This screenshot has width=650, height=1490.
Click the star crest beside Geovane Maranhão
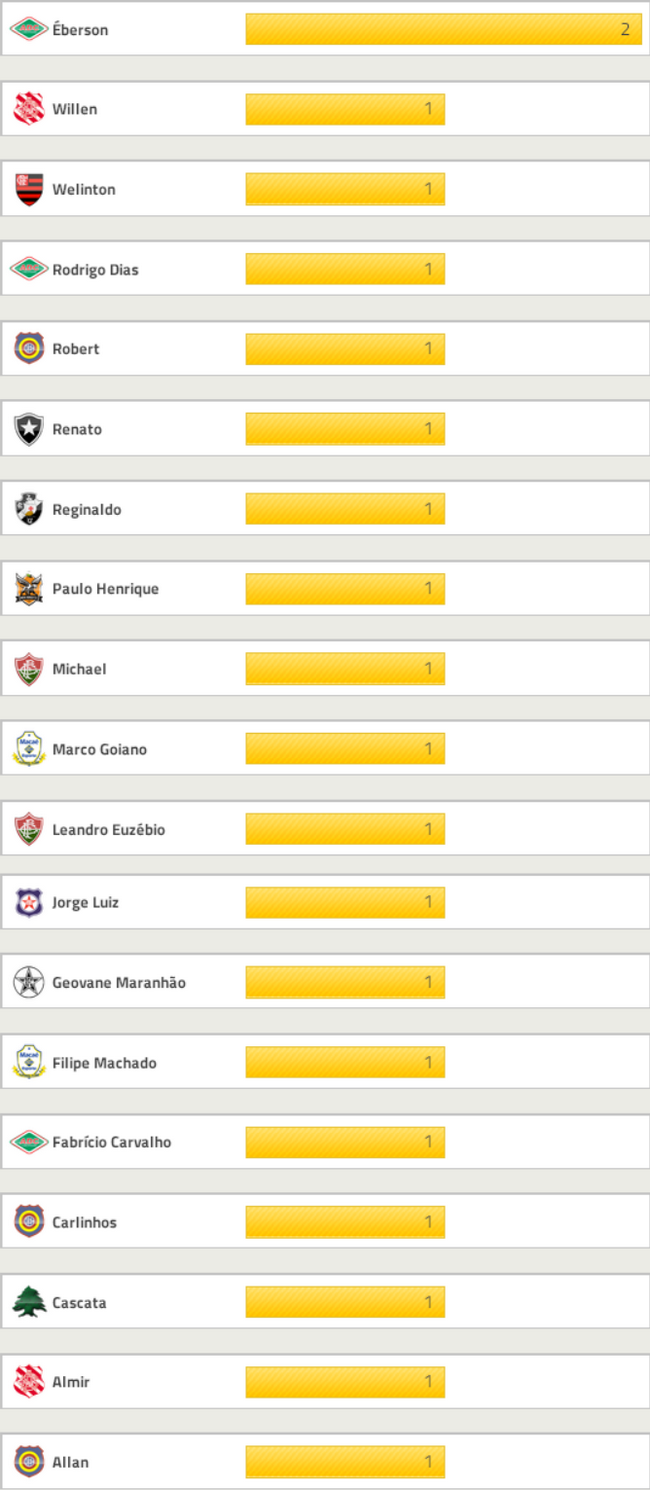(x=29, y=982)
